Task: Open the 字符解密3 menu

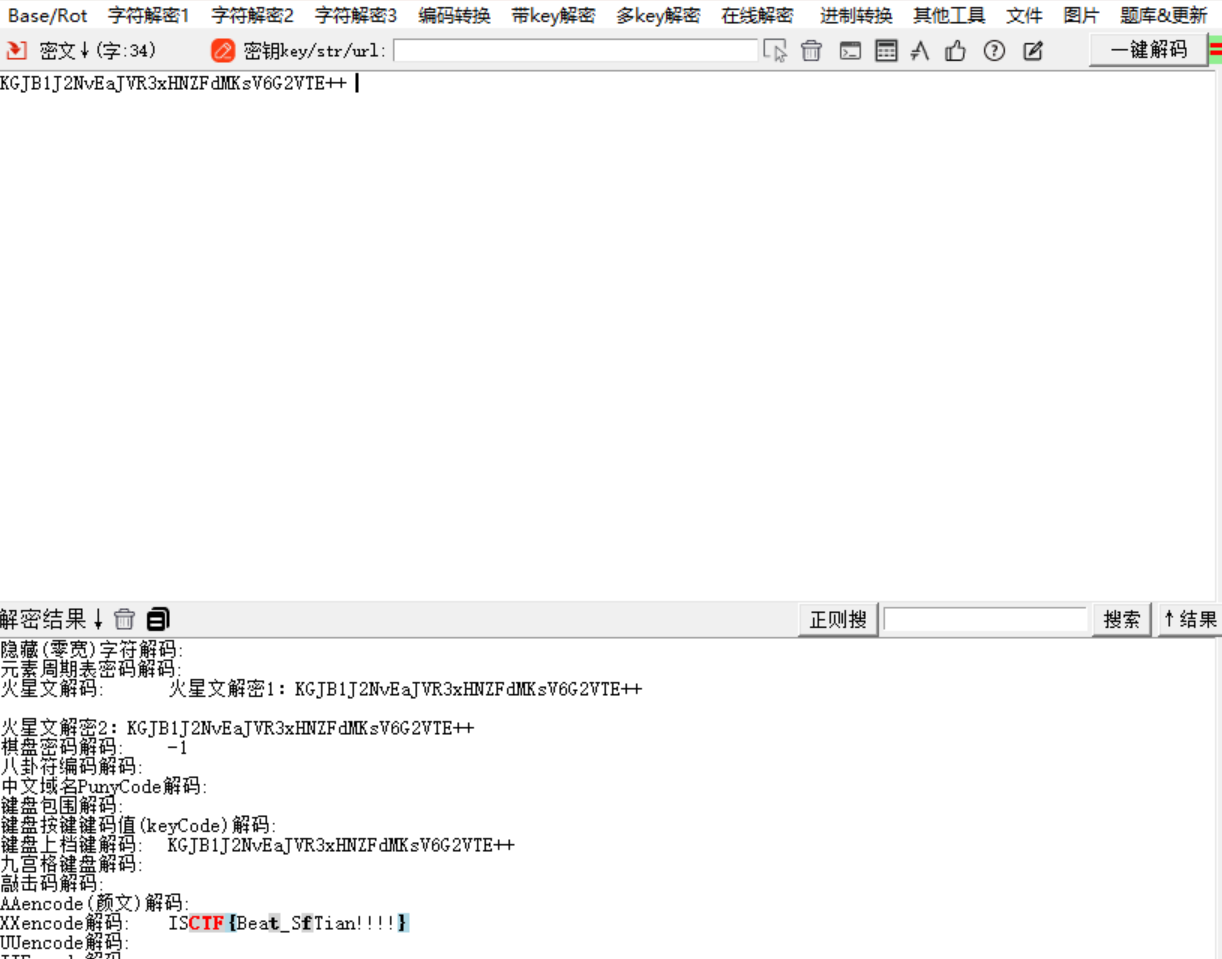Action: point(356,16)
